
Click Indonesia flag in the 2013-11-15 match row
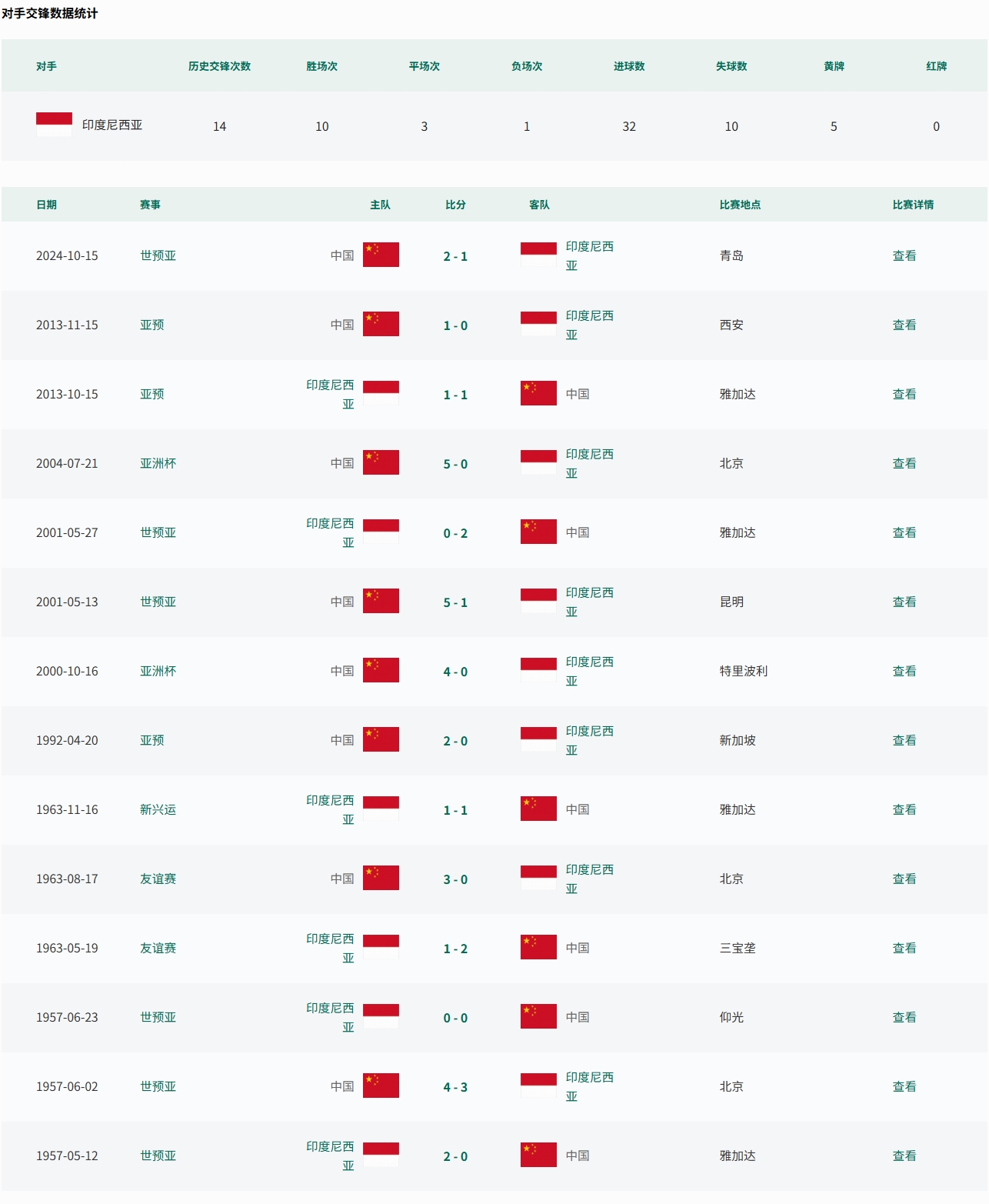pyautogui.click(x=538, y=324)
